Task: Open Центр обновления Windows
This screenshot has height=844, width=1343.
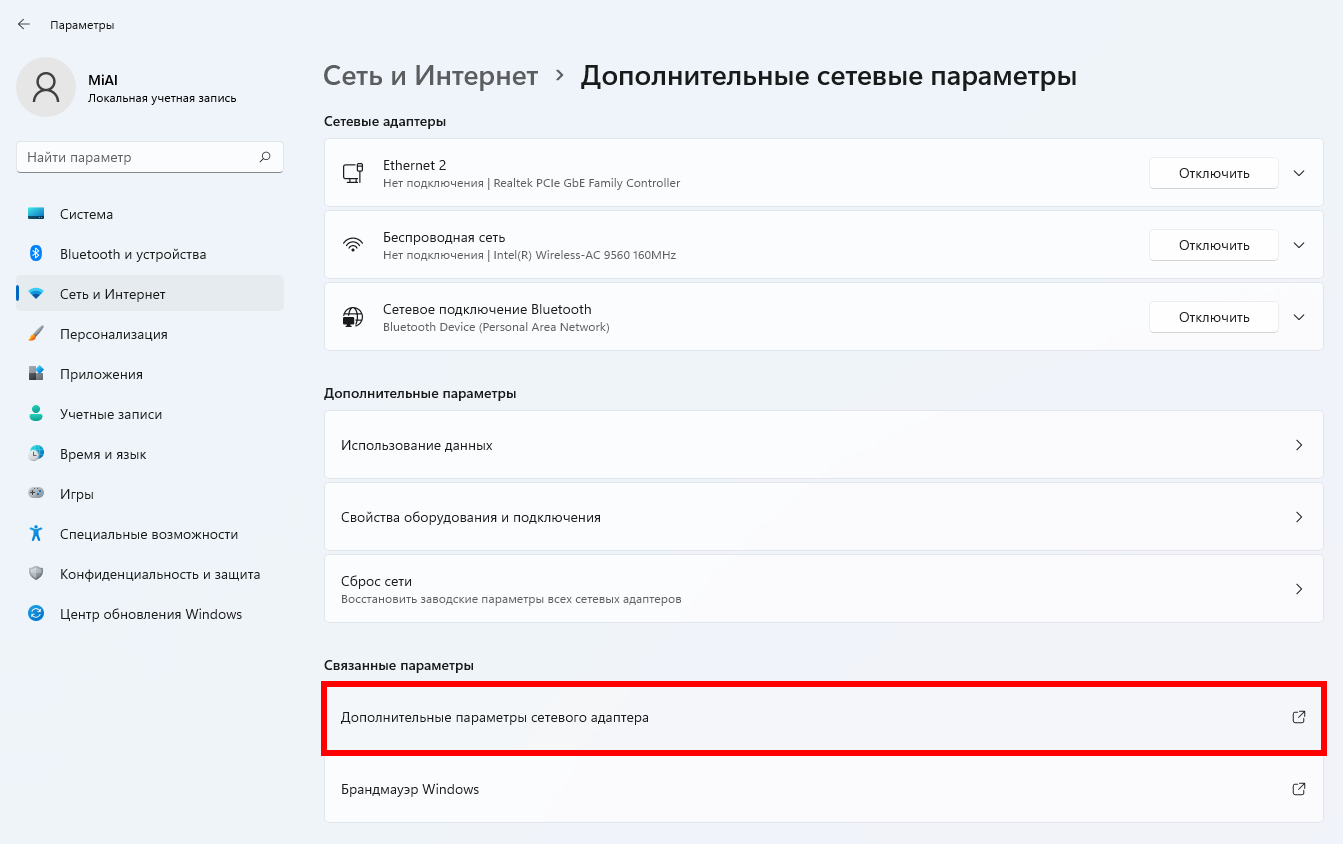Action: pos(150,614)
